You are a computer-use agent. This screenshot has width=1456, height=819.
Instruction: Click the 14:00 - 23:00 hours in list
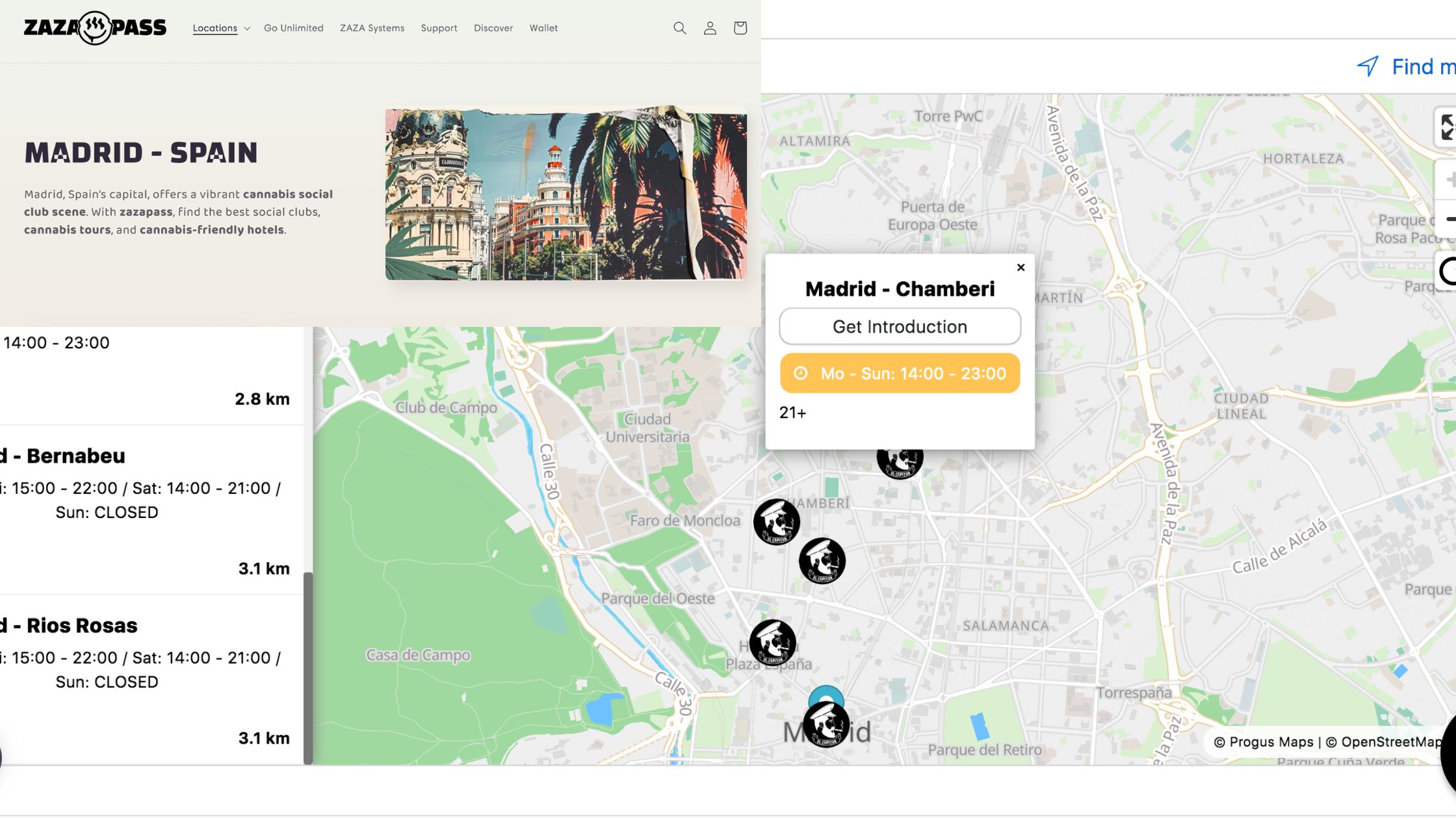56,343
